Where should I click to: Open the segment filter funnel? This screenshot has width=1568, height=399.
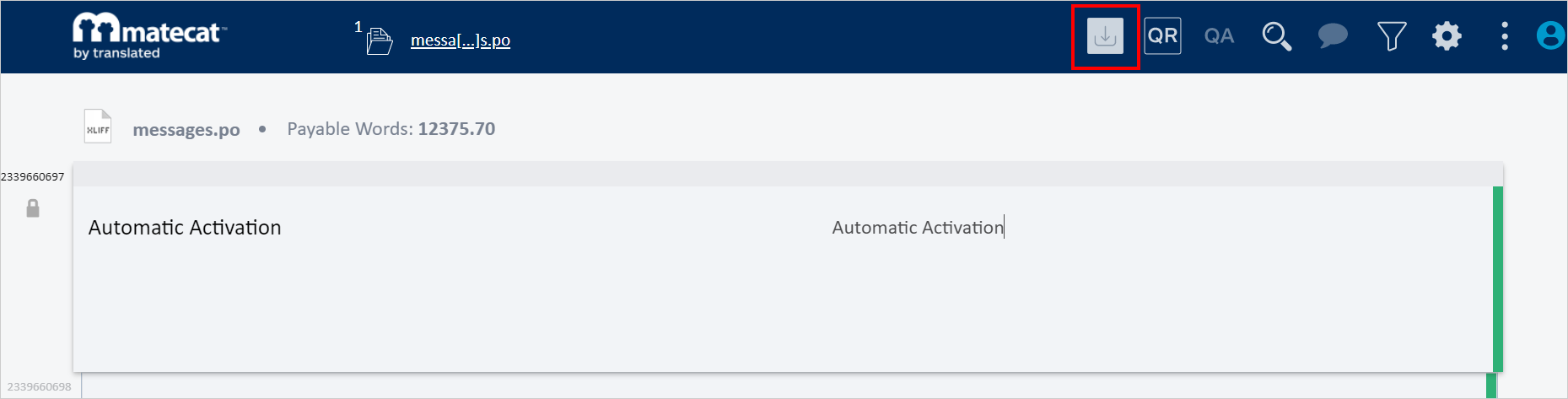(x=1391, y=36)
